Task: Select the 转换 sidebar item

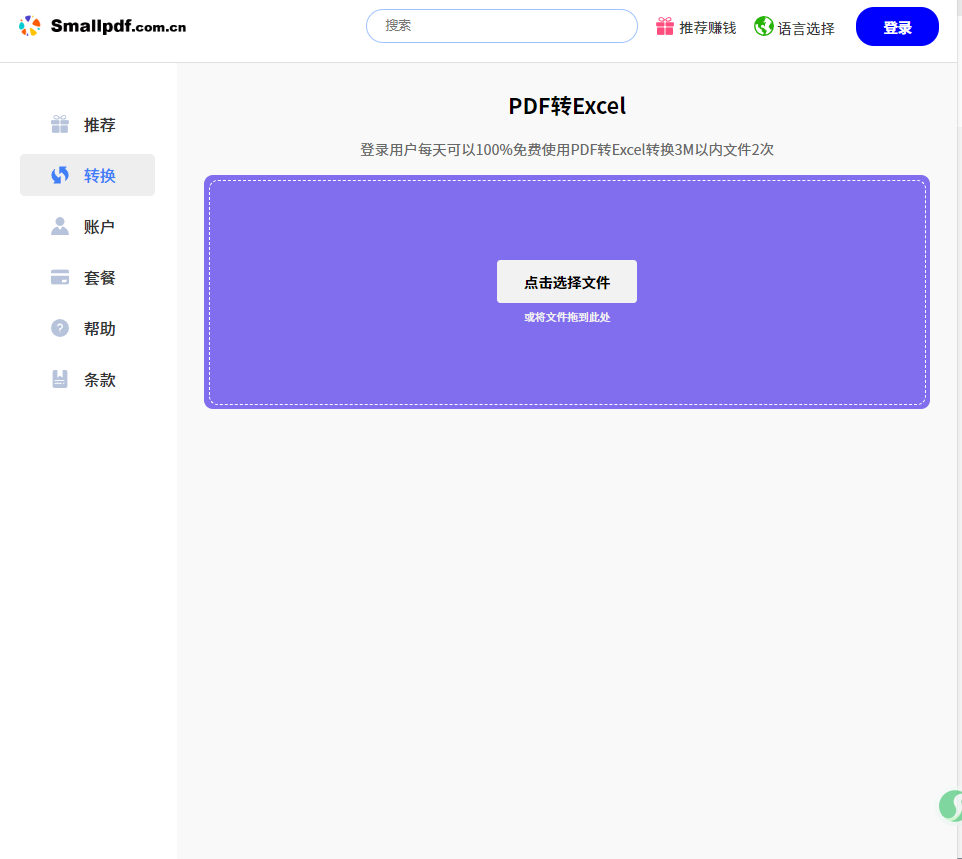Action: (x=87, y=175)
